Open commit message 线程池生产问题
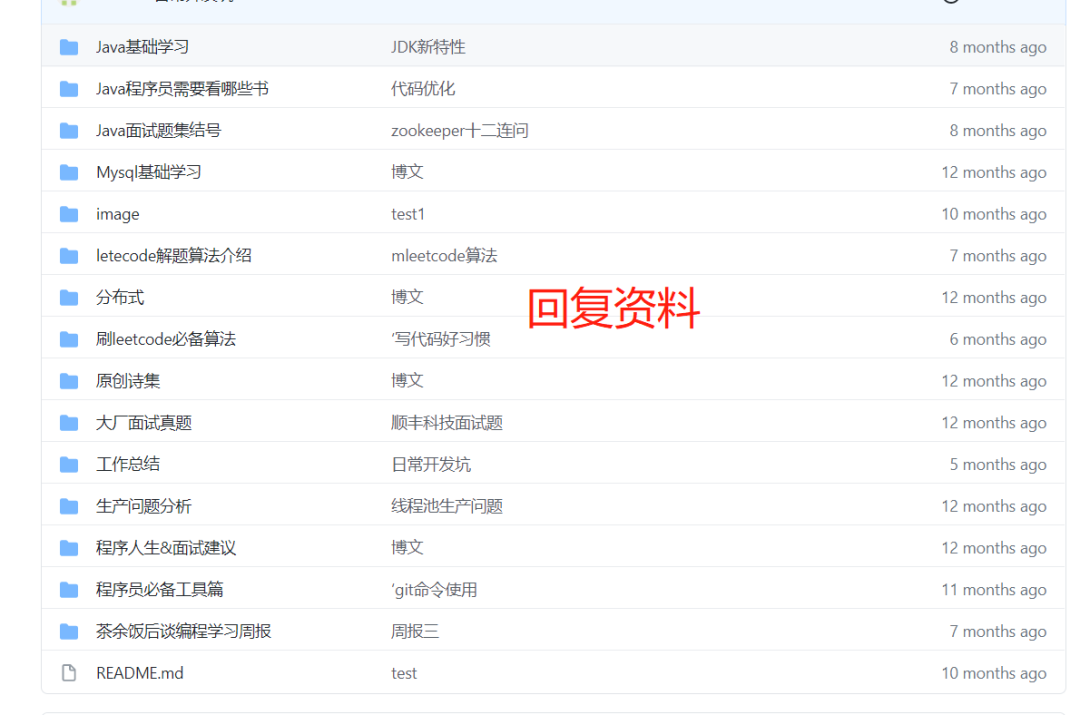The width and height of the screenshot is (1080, 715). point(447,506)
